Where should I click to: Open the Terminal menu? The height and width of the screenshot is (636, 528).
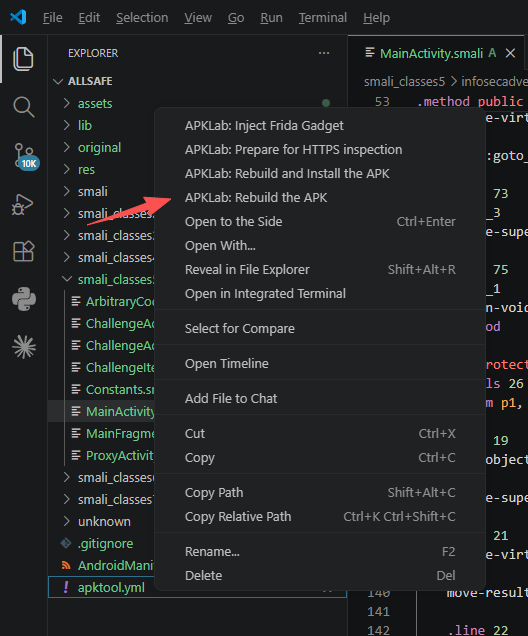[x=323, y=18]
